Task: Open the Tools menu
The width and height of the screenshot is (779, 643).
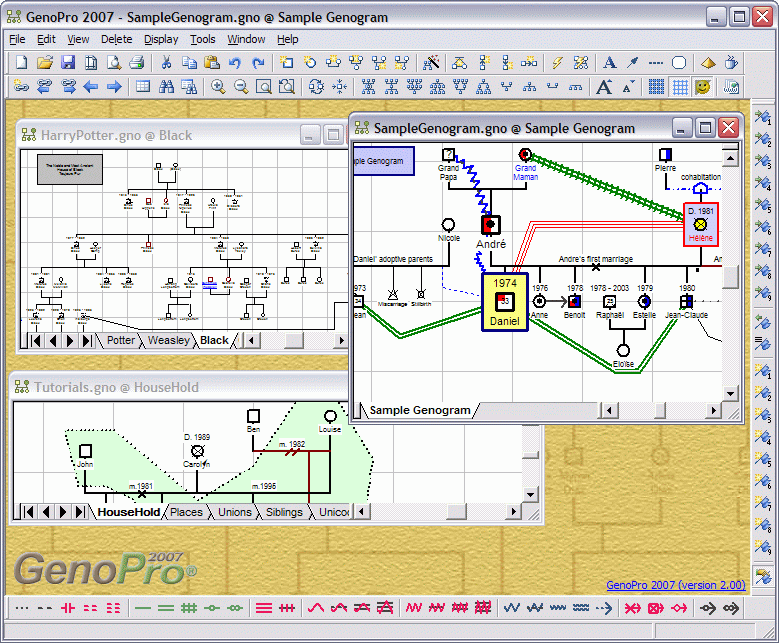Action: pos(203,39)
